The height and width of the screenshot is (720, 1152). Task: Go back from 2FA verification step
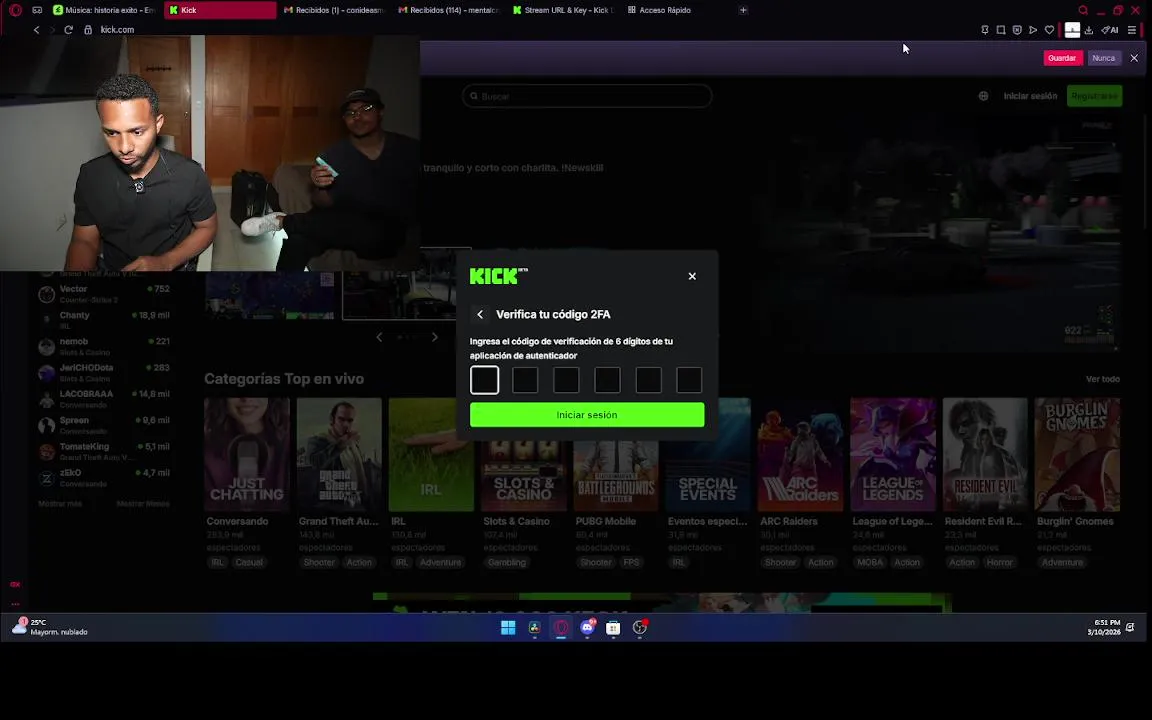(x=480, y=314)
